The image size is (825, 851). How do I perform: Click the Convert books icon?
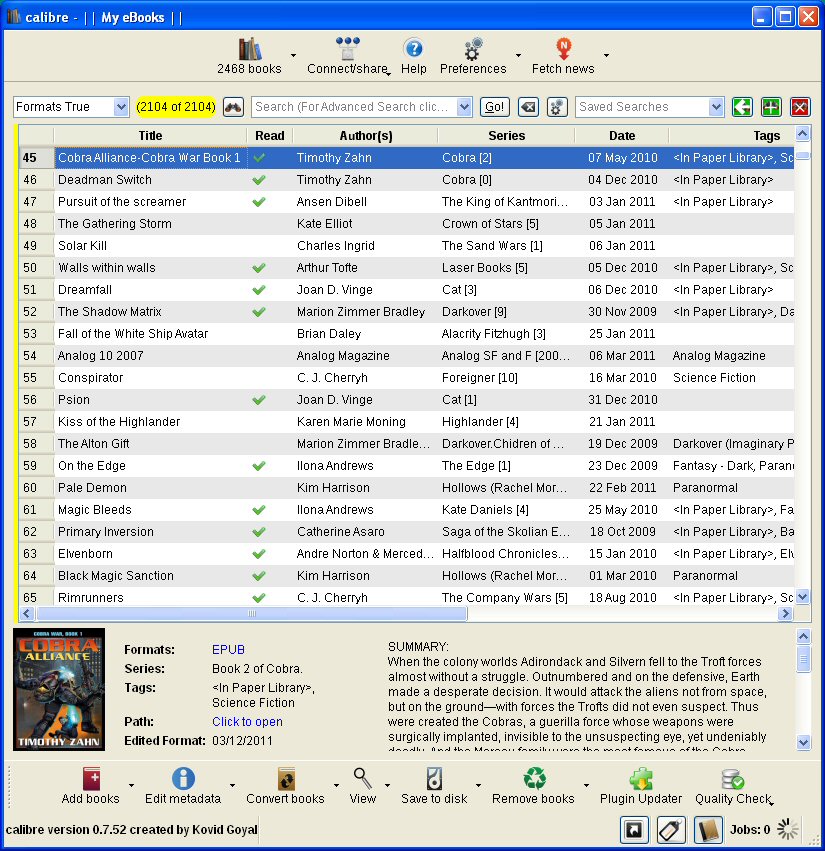(x=286, y=779)
